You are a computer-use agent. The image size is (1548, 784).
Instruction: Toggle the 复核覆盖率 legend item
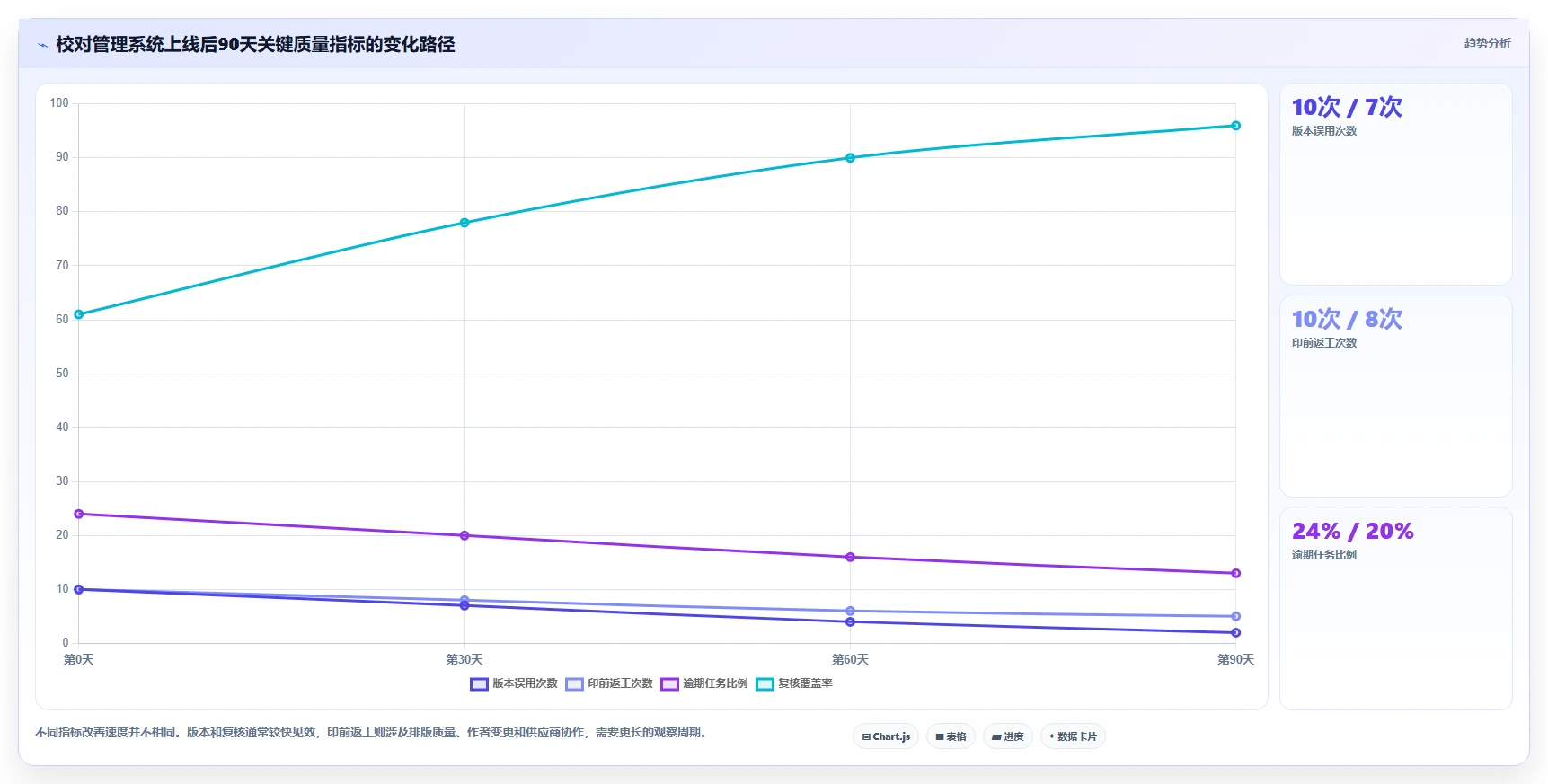click(794, 684)
